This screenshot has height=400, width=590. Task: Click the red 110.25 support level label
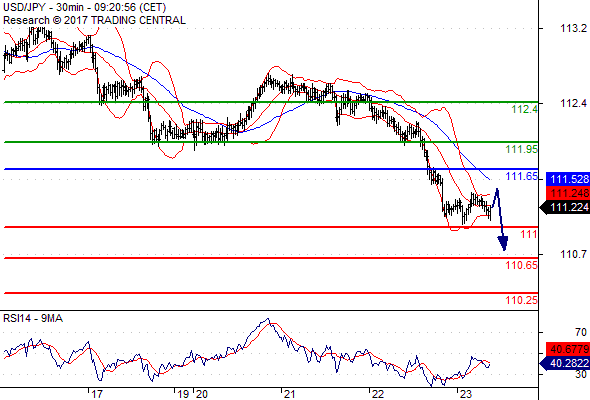pos(522,300)
